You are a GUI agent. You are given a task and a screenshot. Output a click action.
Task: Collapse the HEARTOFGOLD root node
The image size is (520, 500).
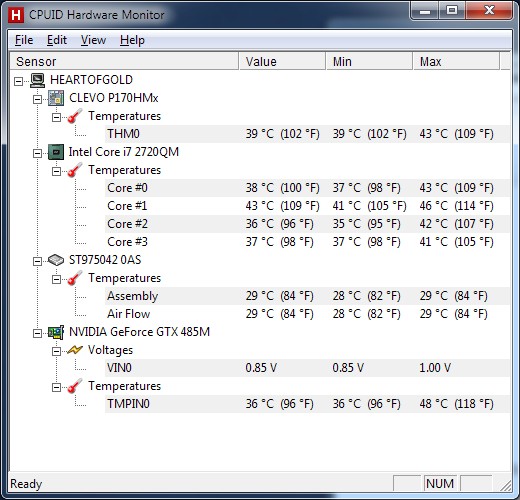(19, 81)
